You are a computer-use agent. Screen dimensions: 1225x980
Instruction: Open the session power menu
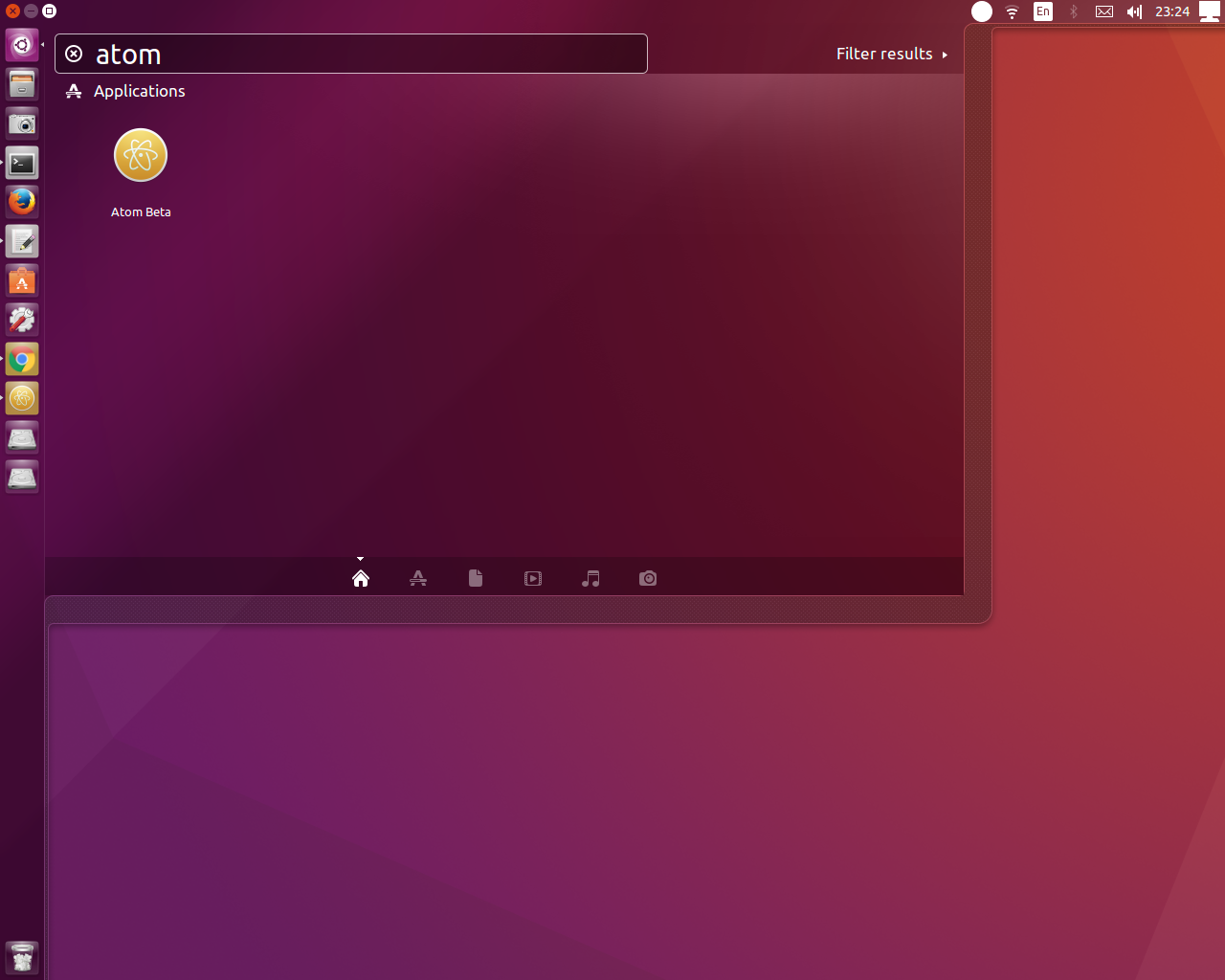1210,11
